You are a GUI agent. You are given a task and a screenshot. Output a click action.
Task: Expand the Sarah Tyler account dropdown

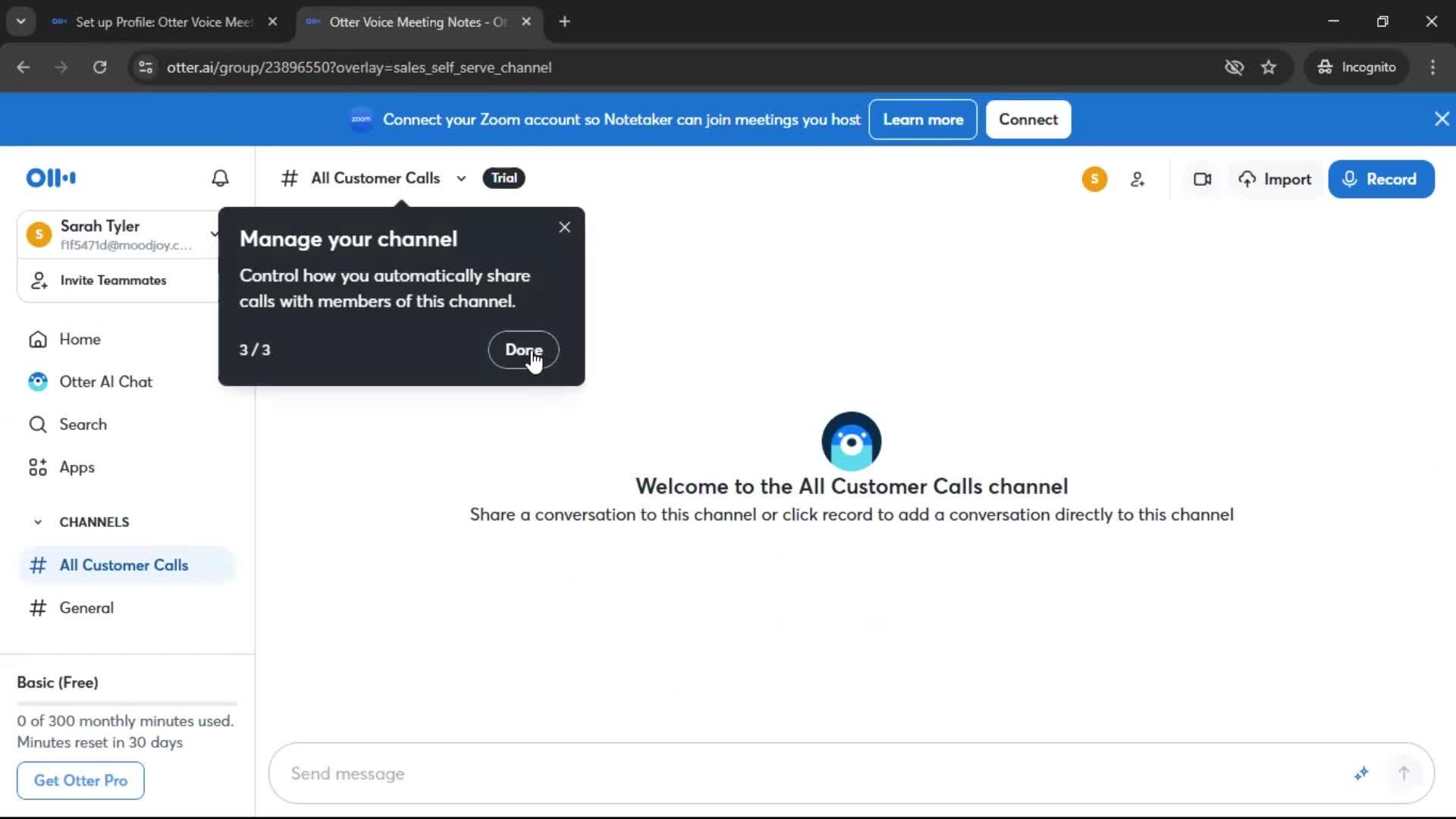pyautogui.click(x=214, y=234)
